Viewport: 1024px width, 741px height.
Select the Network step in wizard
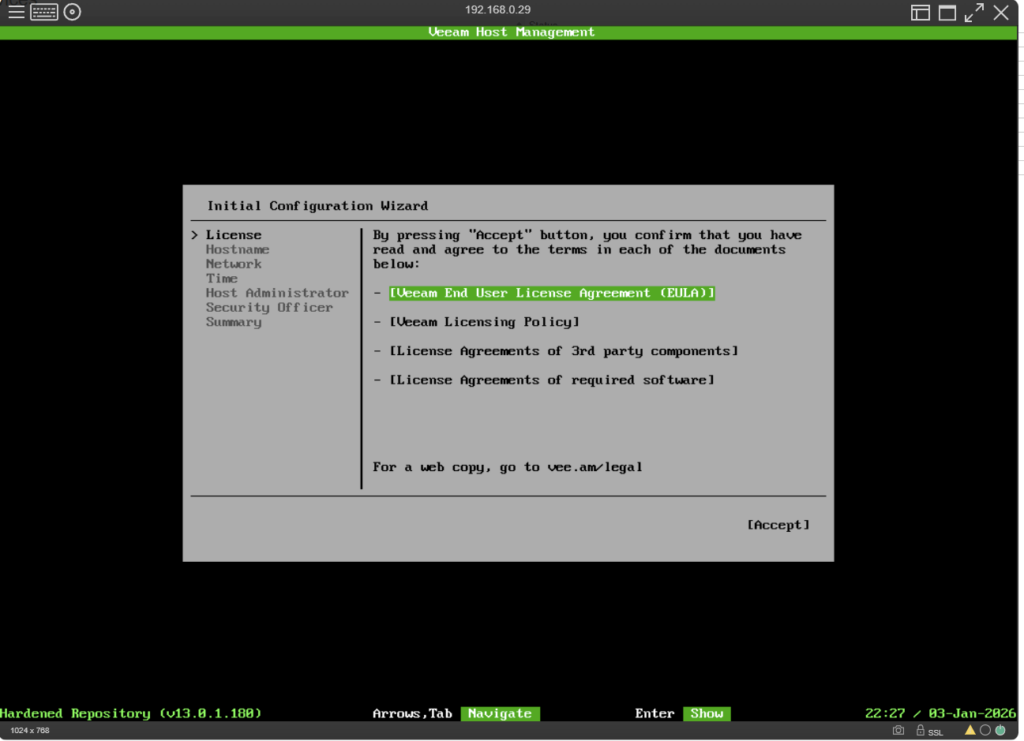click(x=233, y=264)
